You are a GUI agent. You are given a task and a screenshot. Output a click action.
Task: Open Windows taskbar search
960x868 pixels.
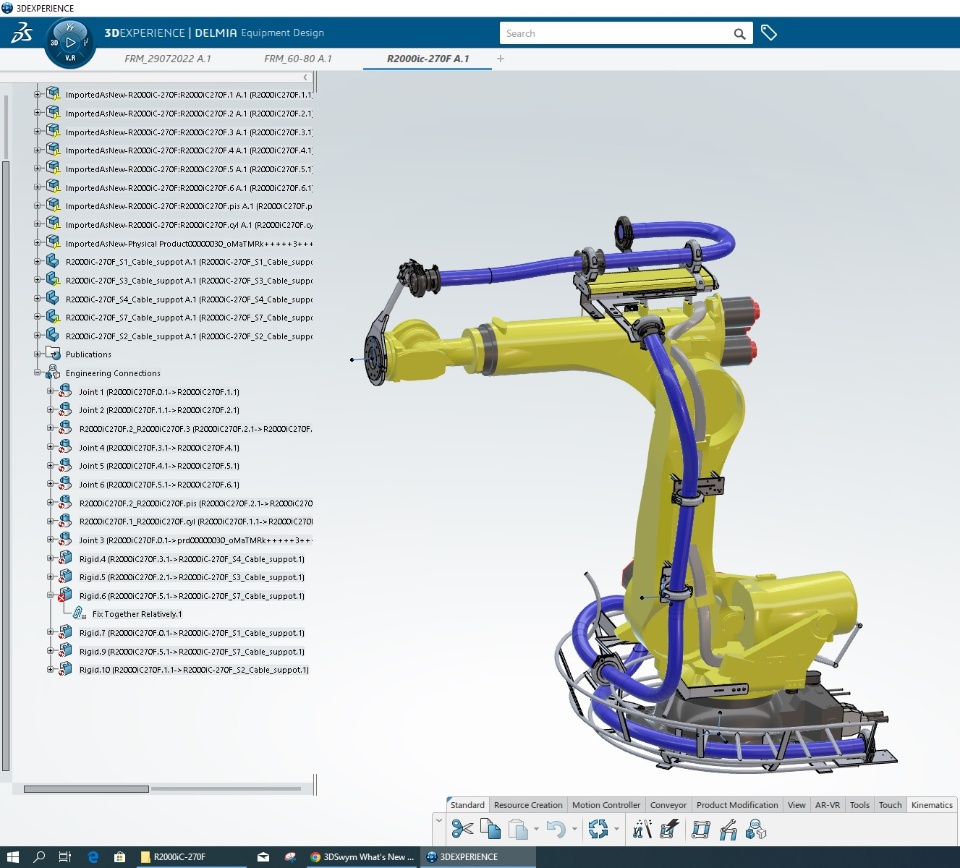(39, 857)
